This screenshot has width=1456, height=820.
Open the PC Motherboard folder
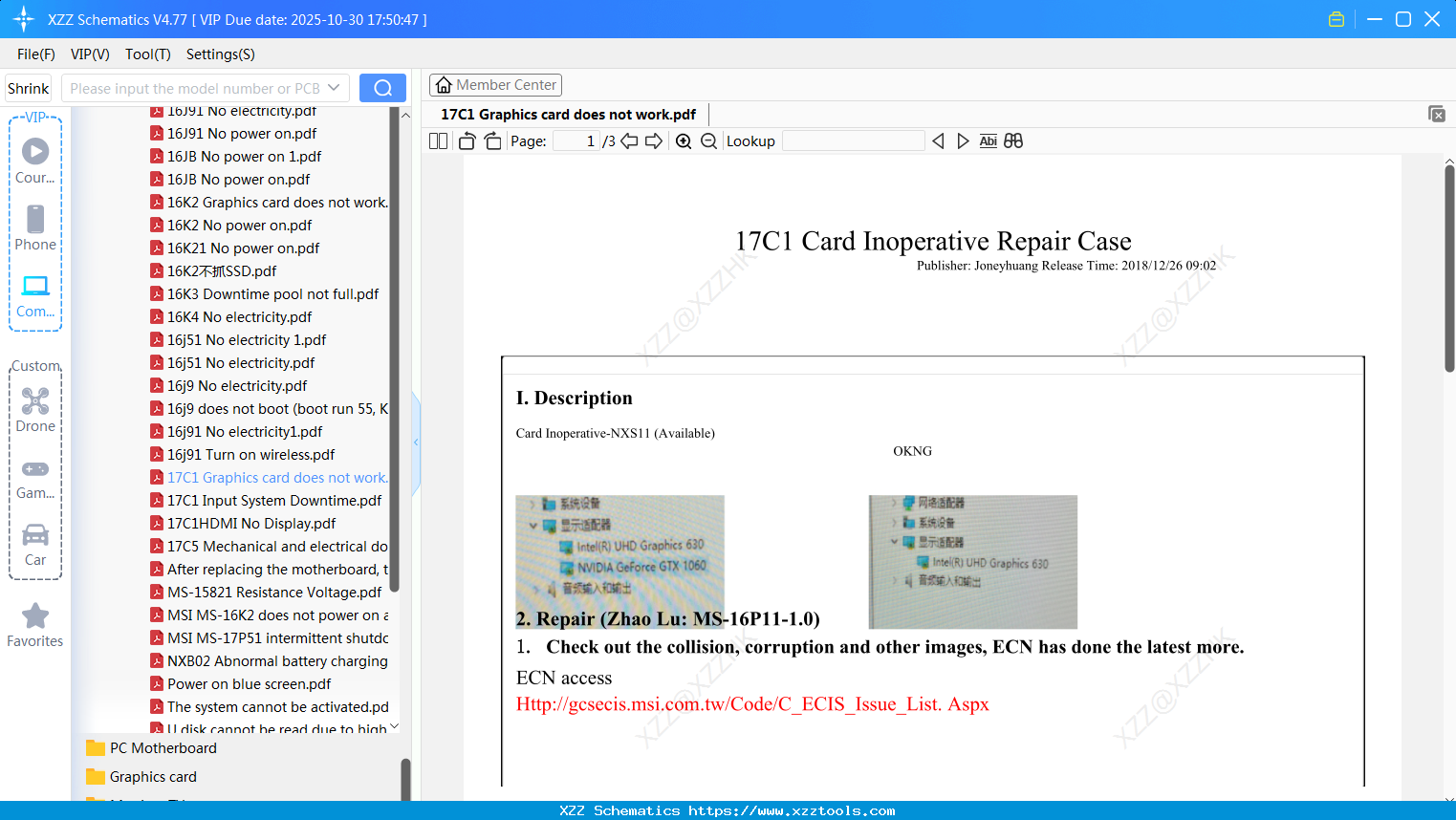(163, 748)
